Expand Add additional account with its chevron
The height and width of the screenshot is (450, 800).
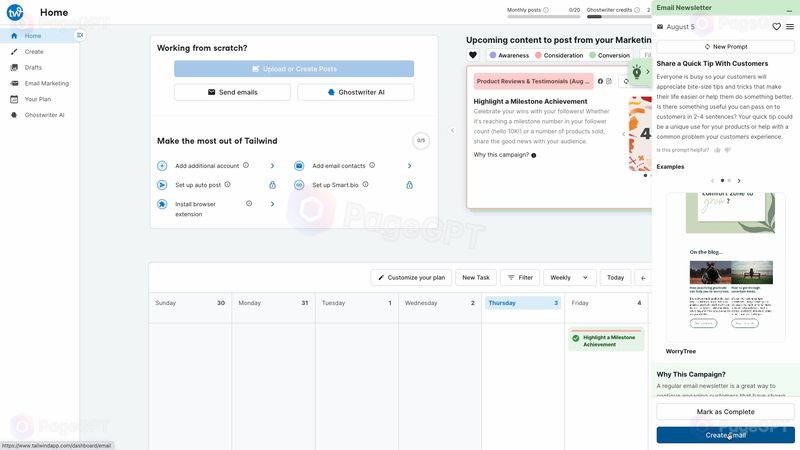(x=272, y=166)
